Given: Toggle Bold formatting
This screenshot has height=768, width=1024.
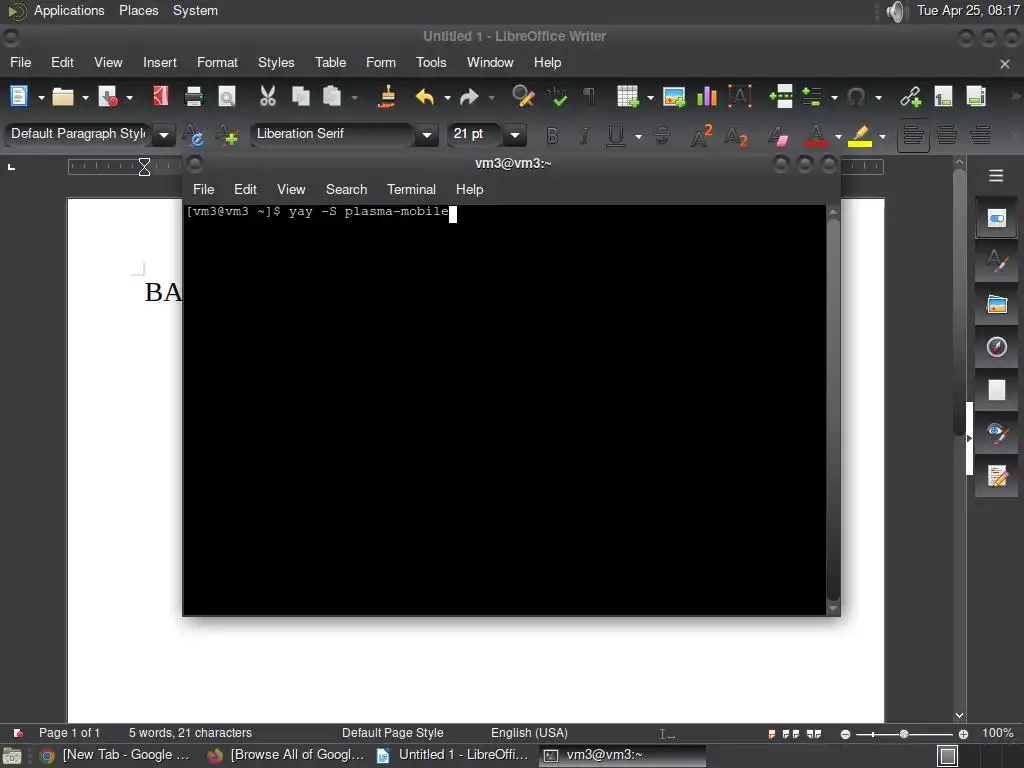Looking at the screenshot, I should [552, 135].
